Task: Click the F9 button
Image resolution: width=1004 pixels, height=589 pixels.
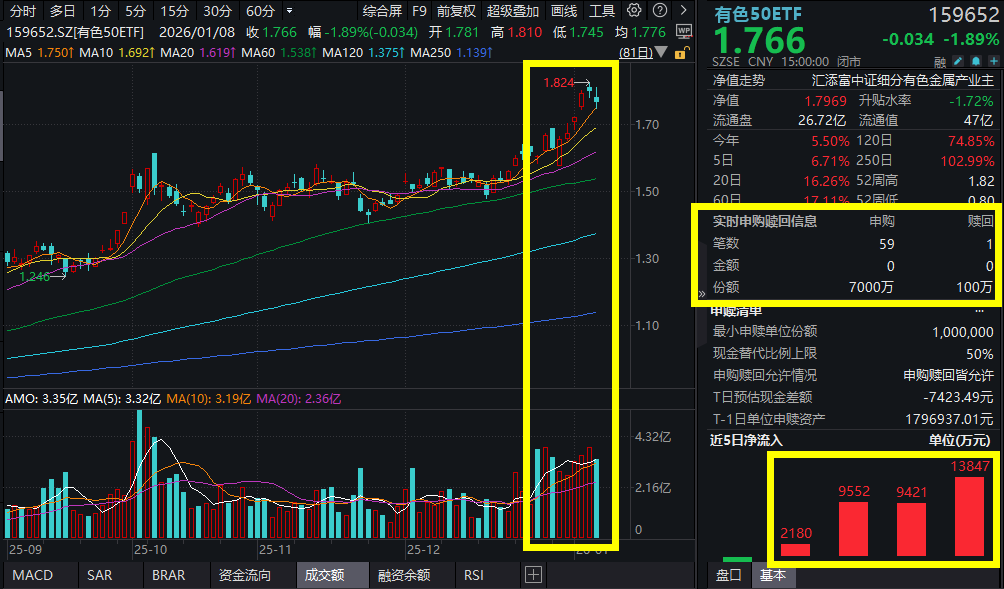Action: point(419,10)
